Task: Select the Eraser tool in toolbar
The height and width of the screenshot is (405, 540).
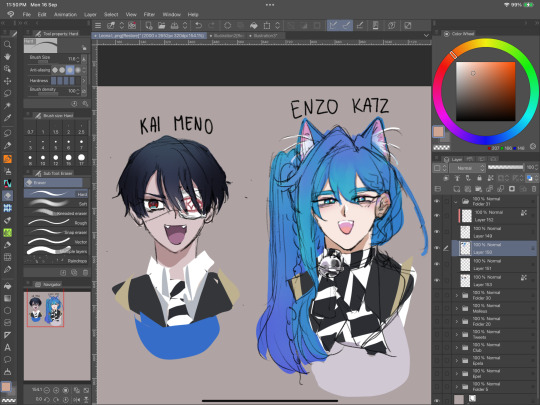Action: point(7,196)
